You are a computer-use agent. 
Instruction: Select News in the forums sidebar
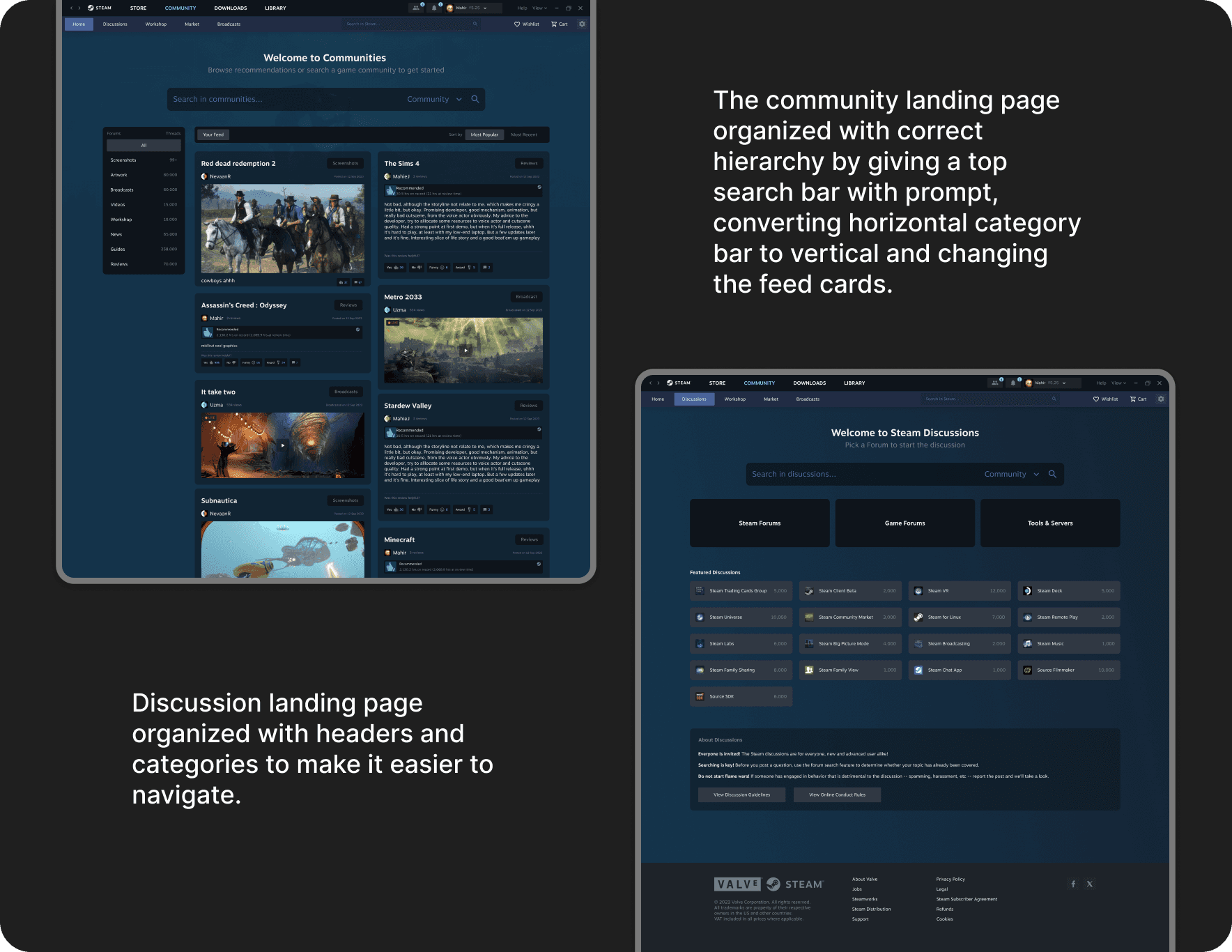[x=144, y=234]
